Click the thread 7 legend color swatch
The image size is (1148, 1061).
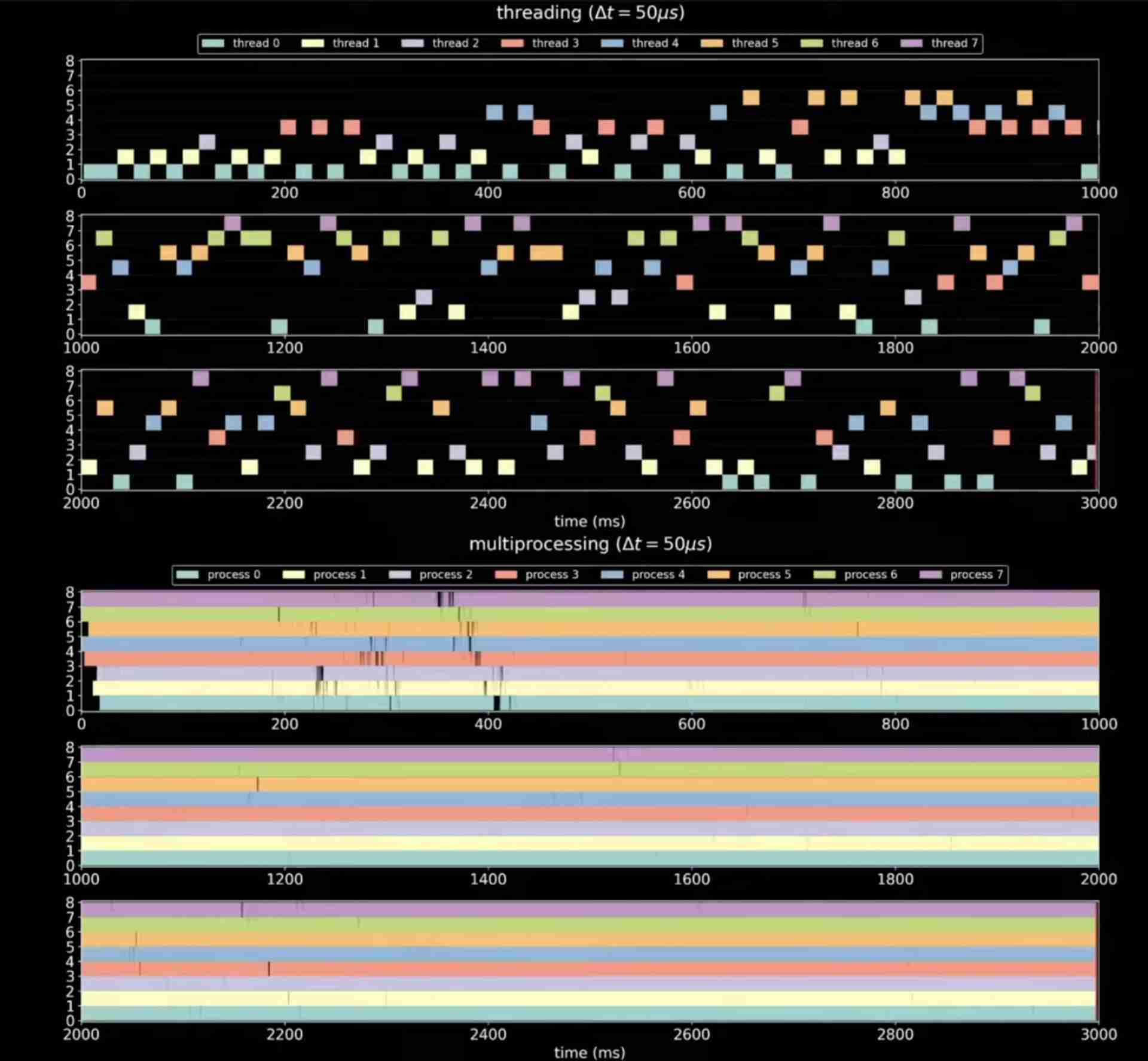[x=912, y=43]
